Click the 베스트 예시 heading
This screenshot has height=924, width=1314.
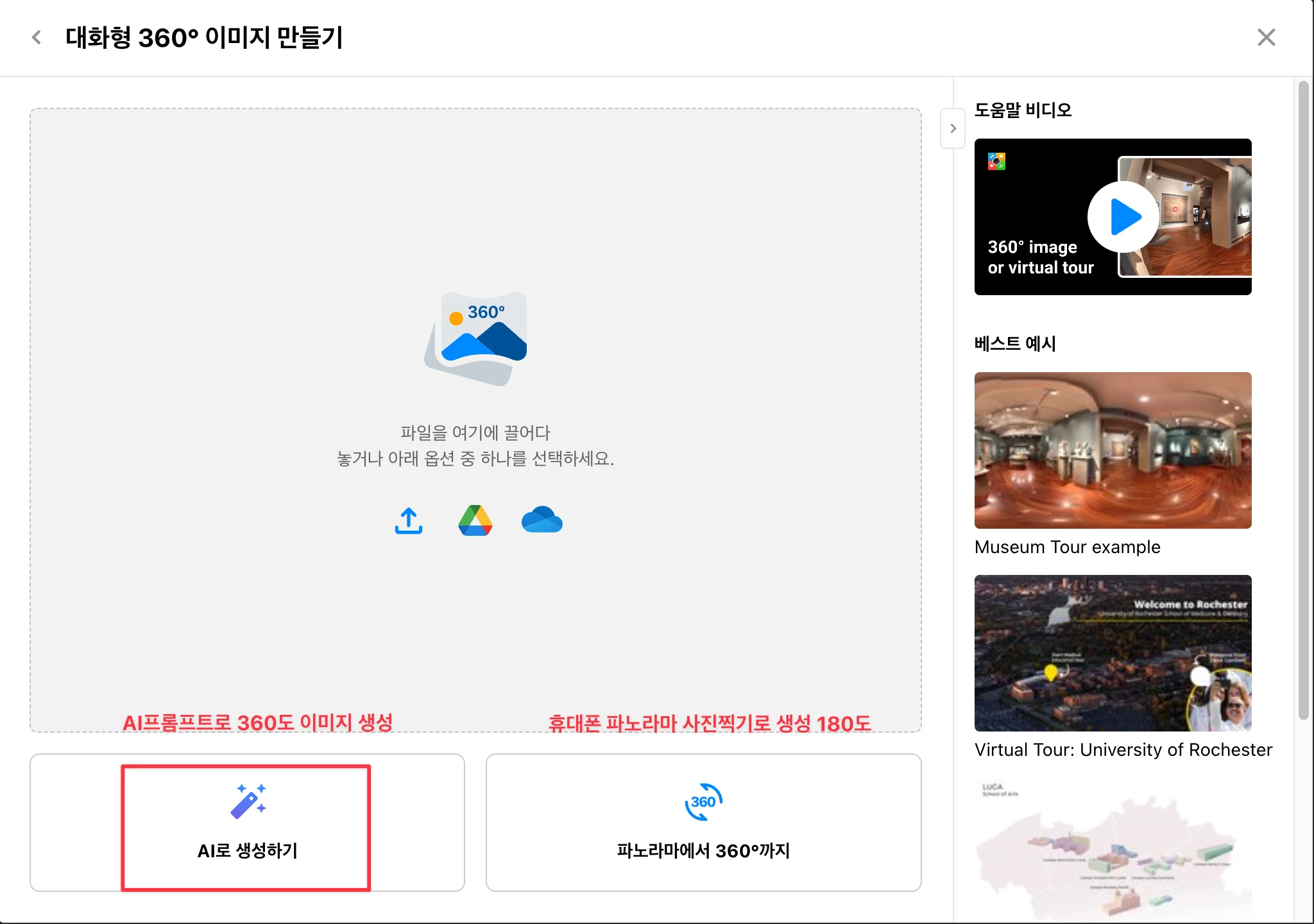(x=1015, y=343)
